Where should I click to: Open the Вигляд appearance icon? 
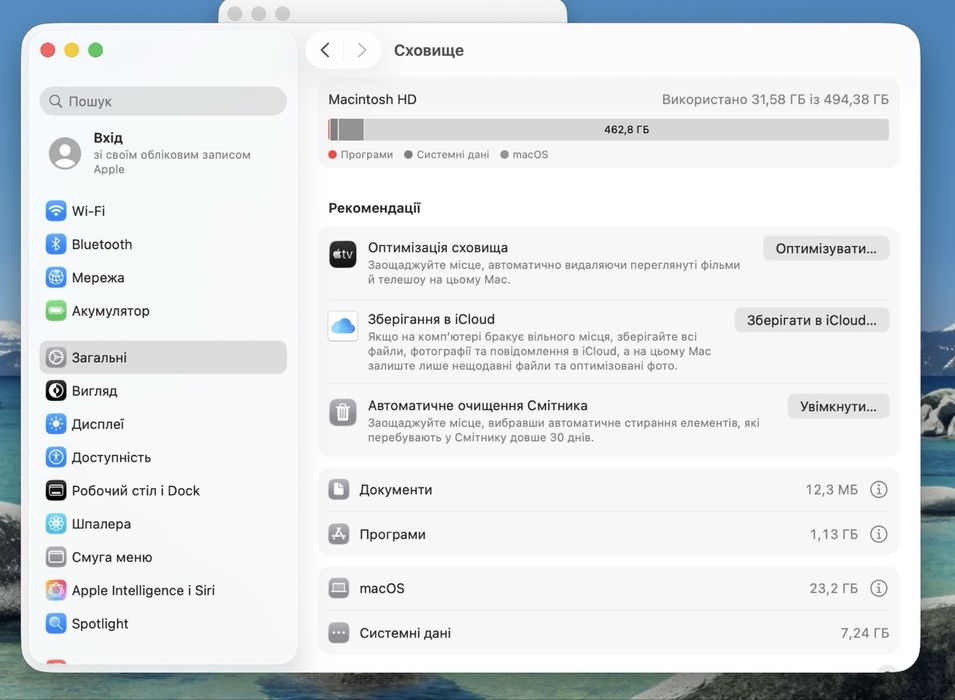pyautogui.click(x=56, y=391)
